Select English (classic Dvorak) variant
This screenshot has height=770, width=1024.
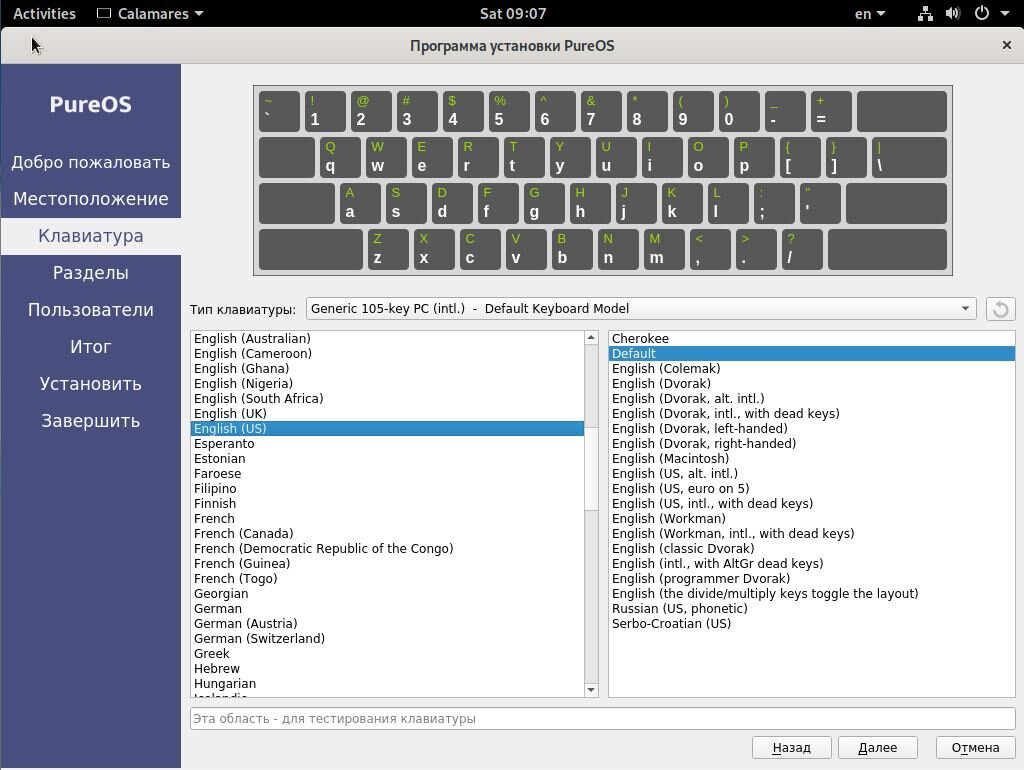(x=812, y=549)
